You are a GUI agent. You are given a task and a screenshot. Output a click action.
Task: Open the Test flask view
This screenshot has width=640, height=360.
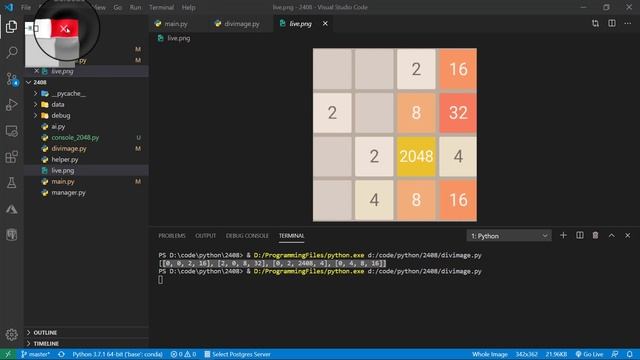tap(11, 183)
